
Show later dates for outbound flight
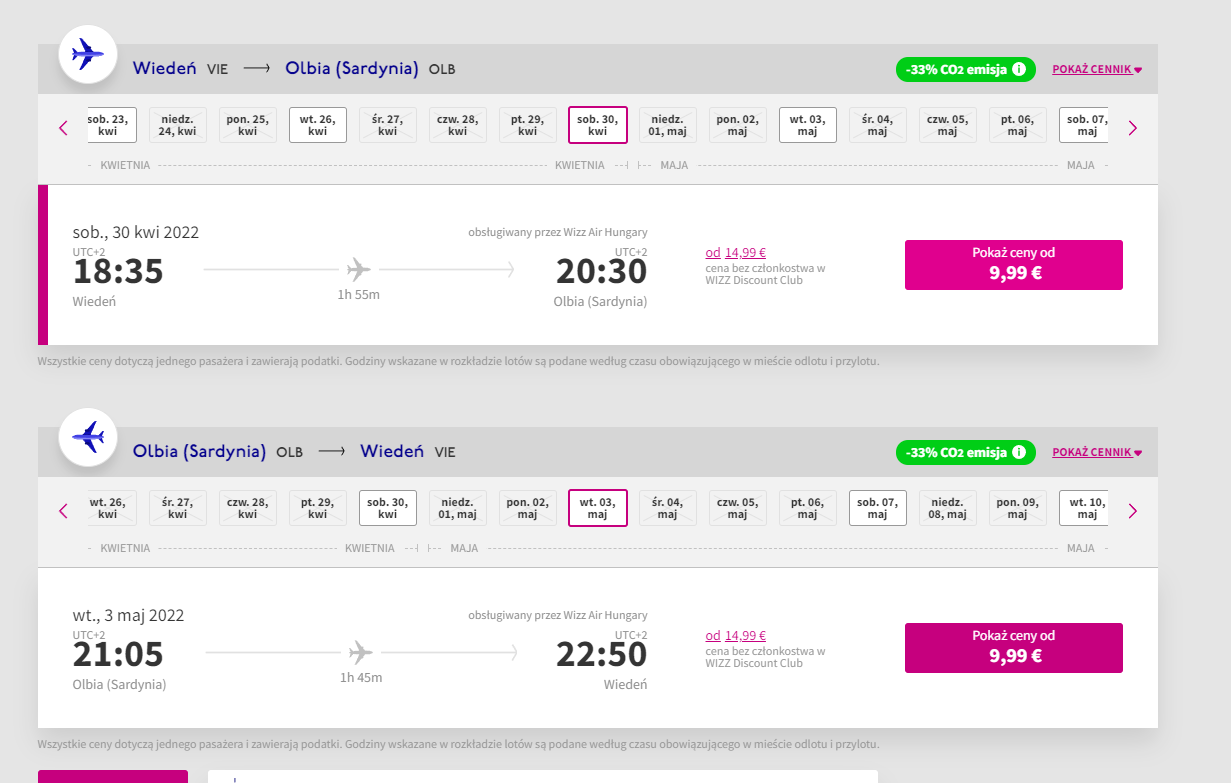point(1133,128)
